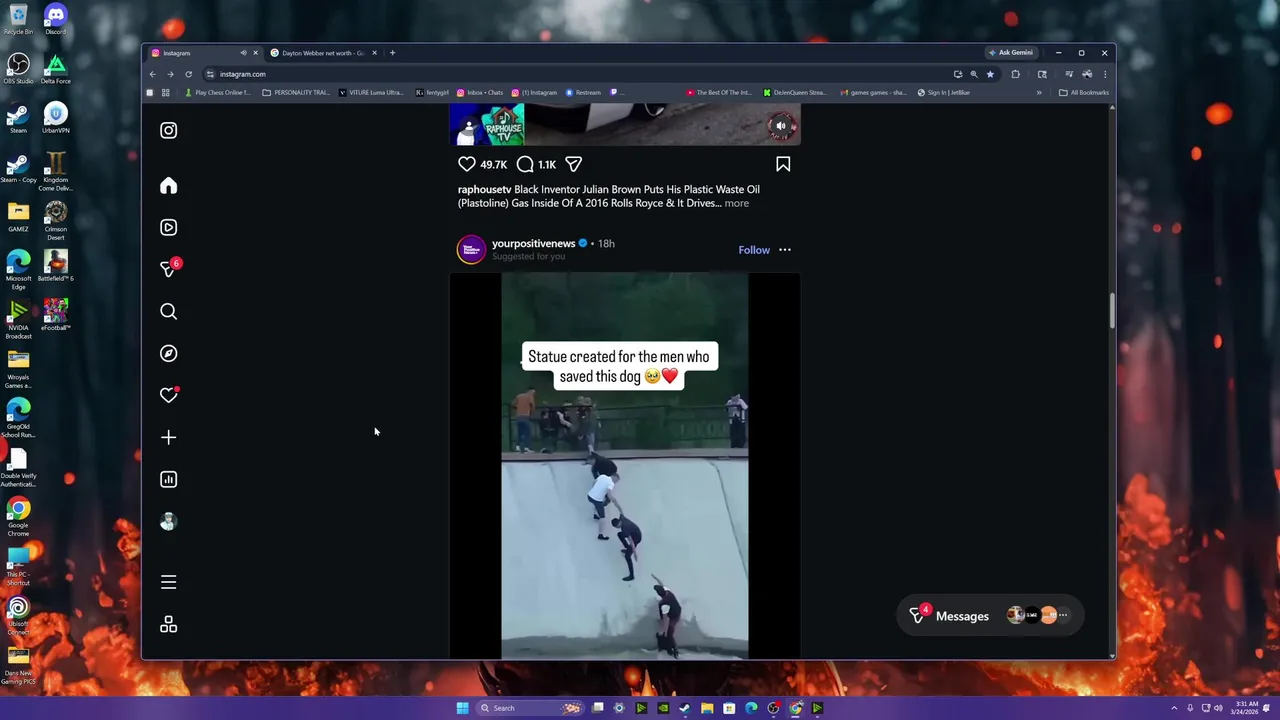Open Microsoft Edge from the taskbar
The height and width of the screenshot is (720, 1280).
coord(751,708)
